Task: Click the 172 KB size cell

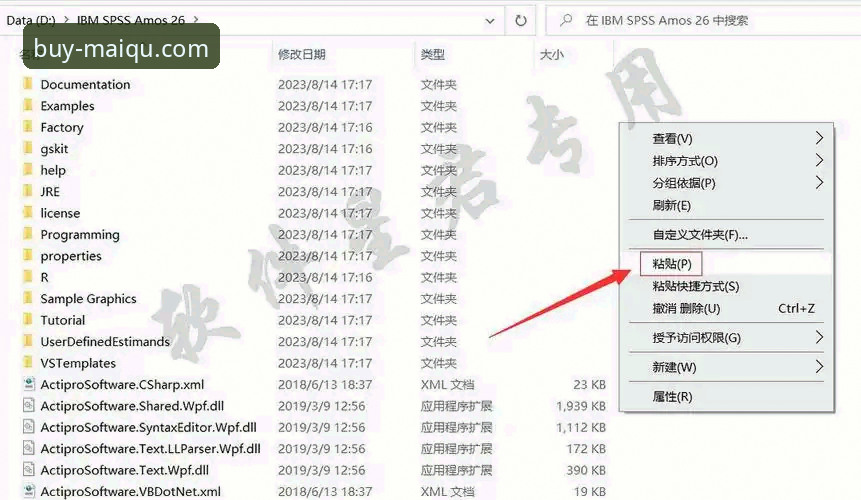Action: point(586,449)
